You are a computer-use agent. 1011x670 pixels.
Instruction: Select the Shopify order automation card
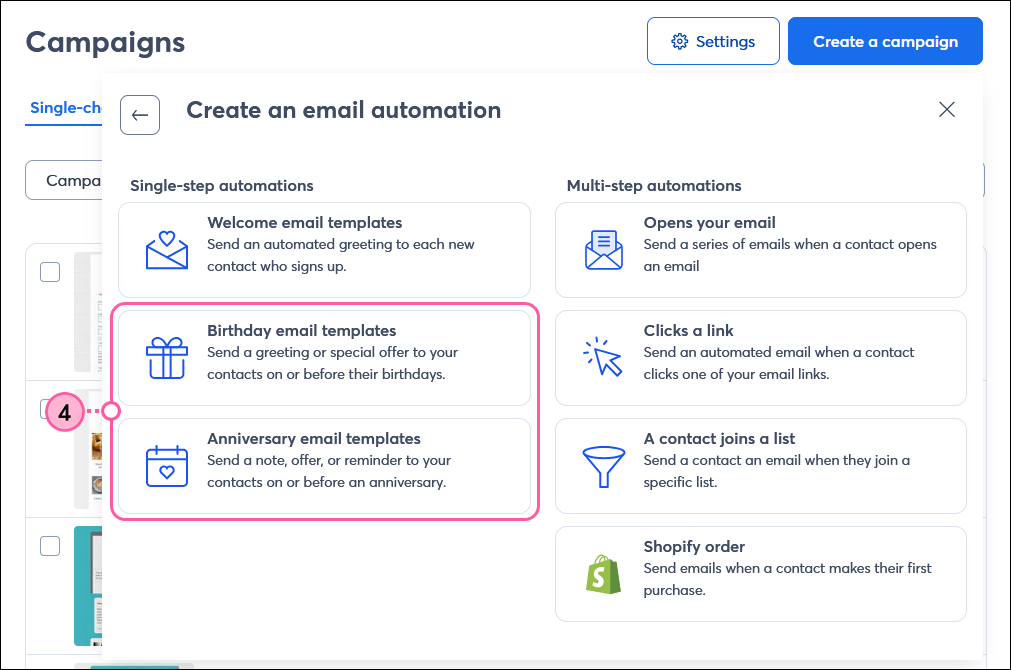760,573
